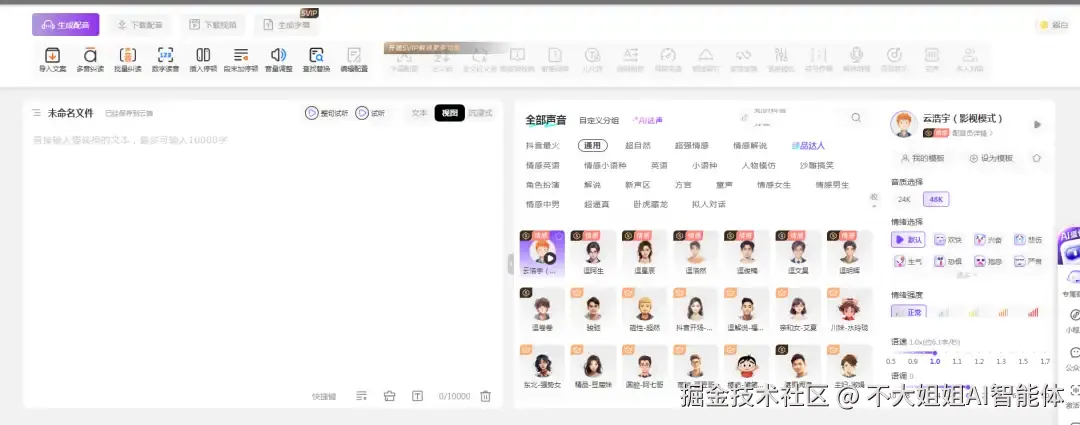Click the 下载配音 download audio button

click(x=140, y=25)
